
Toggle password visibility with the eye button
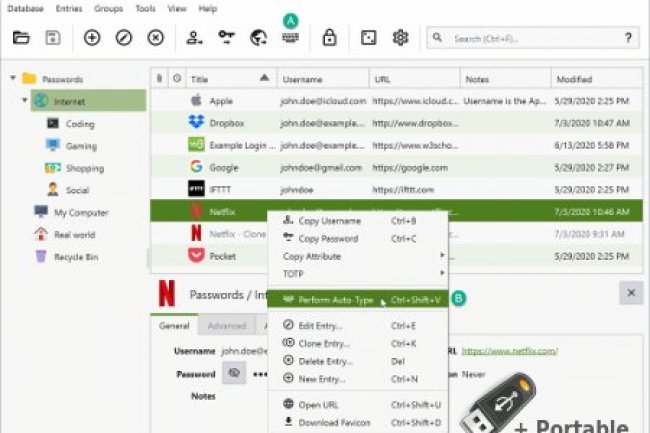(235, 373)
